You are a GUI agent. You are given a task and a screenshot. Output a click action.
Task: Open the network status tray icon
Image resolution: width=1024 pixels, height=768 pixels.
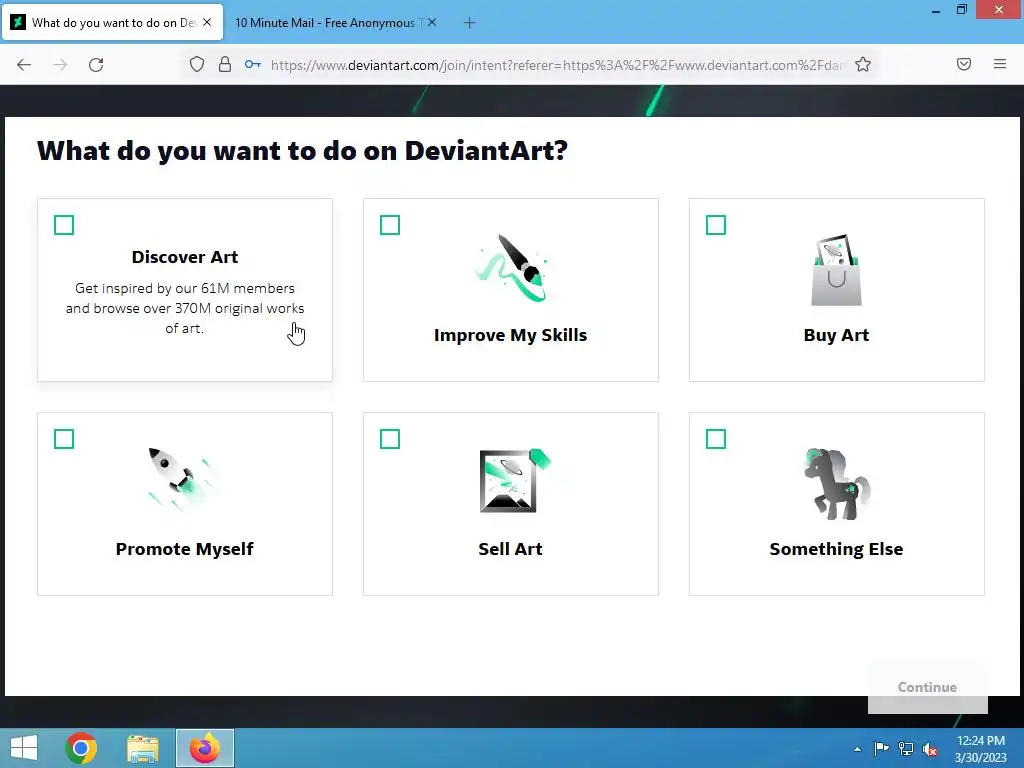pyautogui.click(x=906, y=748)
